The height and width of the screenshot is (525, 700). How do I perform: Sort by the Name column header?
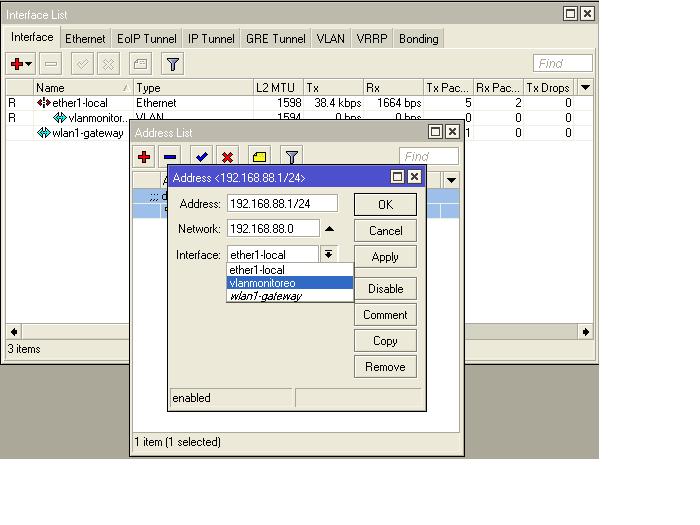pos(83,88)
